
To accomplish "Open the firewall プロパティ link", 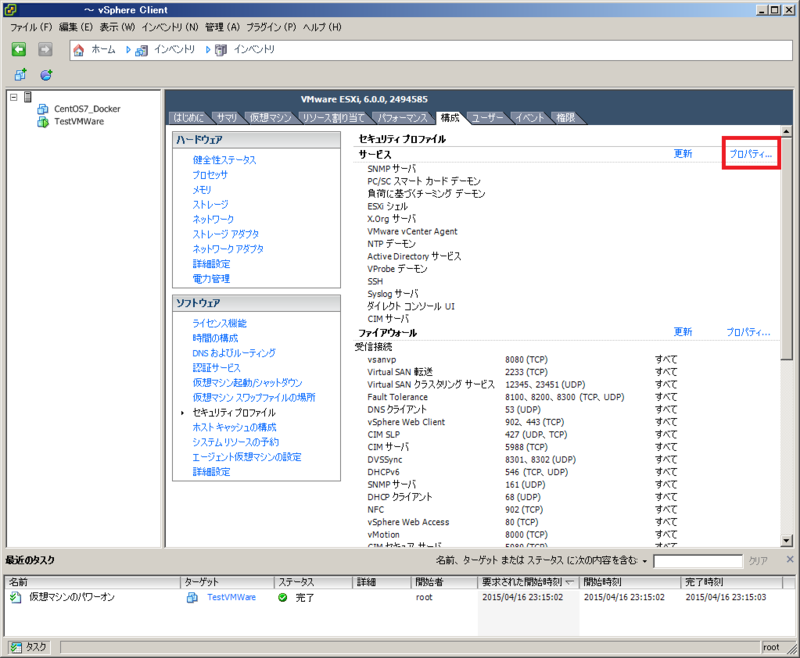I will tap(748, 332).
